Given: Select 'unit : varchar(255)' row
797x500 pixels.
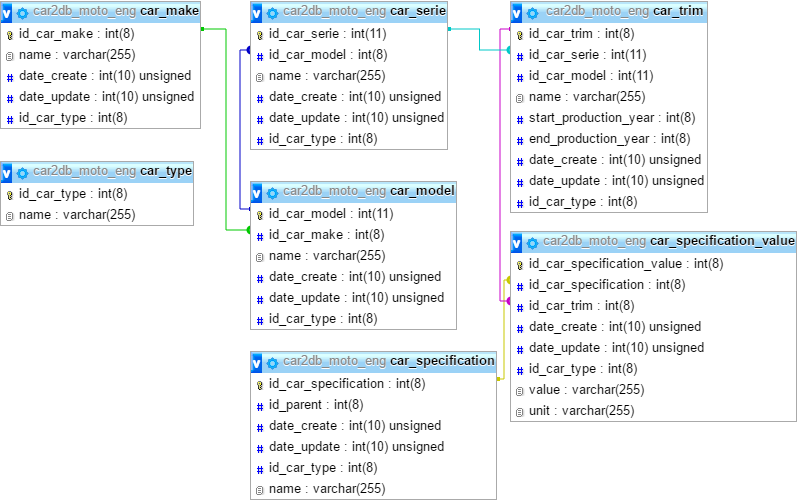Looking at the screenshot, I should pos(654,411).
